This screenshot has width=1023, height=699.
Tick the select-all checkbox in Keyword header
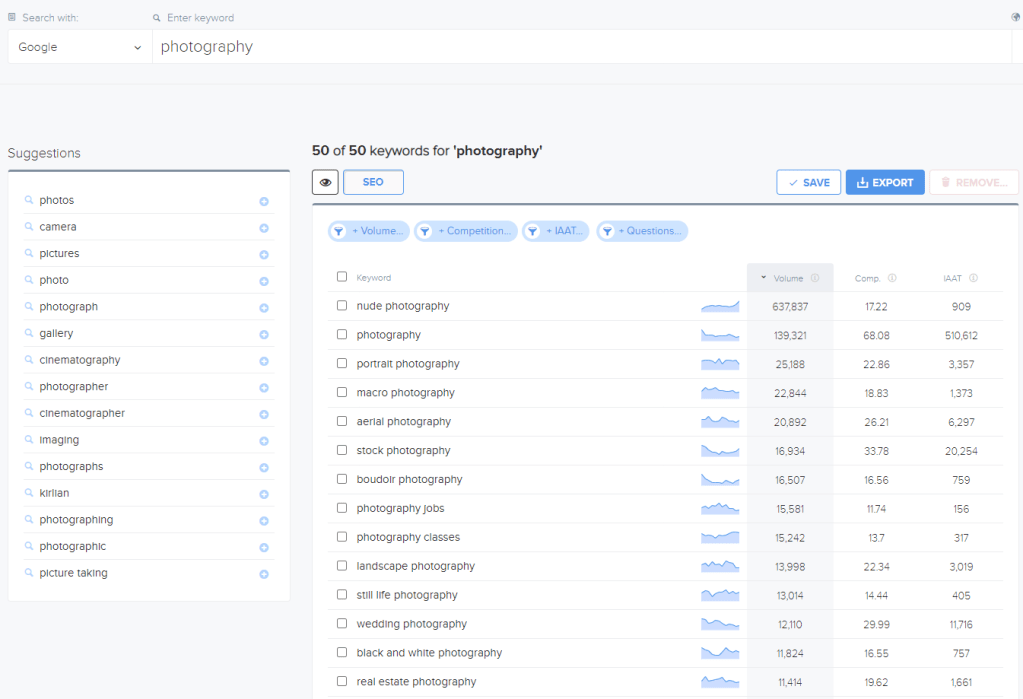pyautogui.click(x=342, y=277)
